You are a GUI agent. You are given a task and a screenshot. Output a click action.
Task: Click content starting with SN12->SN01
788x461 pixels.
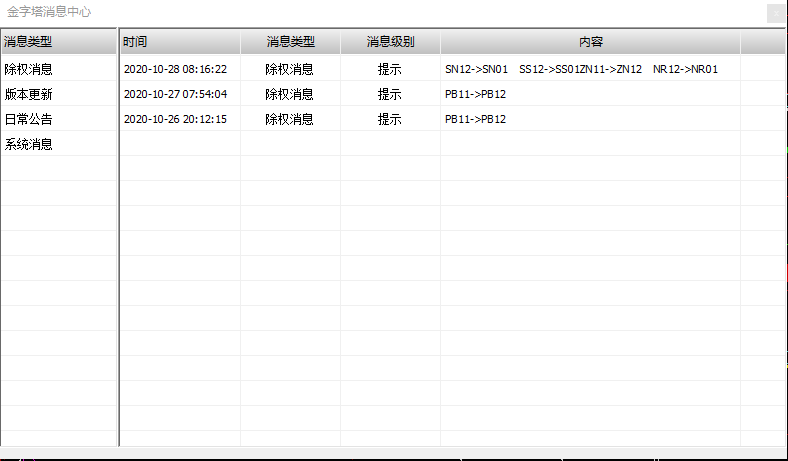581,69
